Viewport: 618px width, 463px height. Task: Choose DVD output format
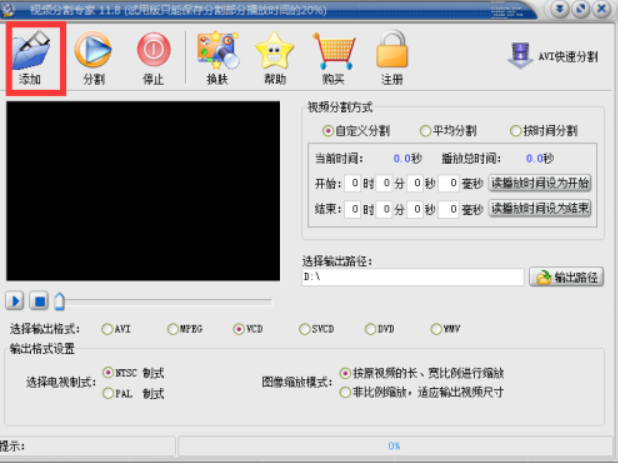pyautogui.click(x=380, y=329)
